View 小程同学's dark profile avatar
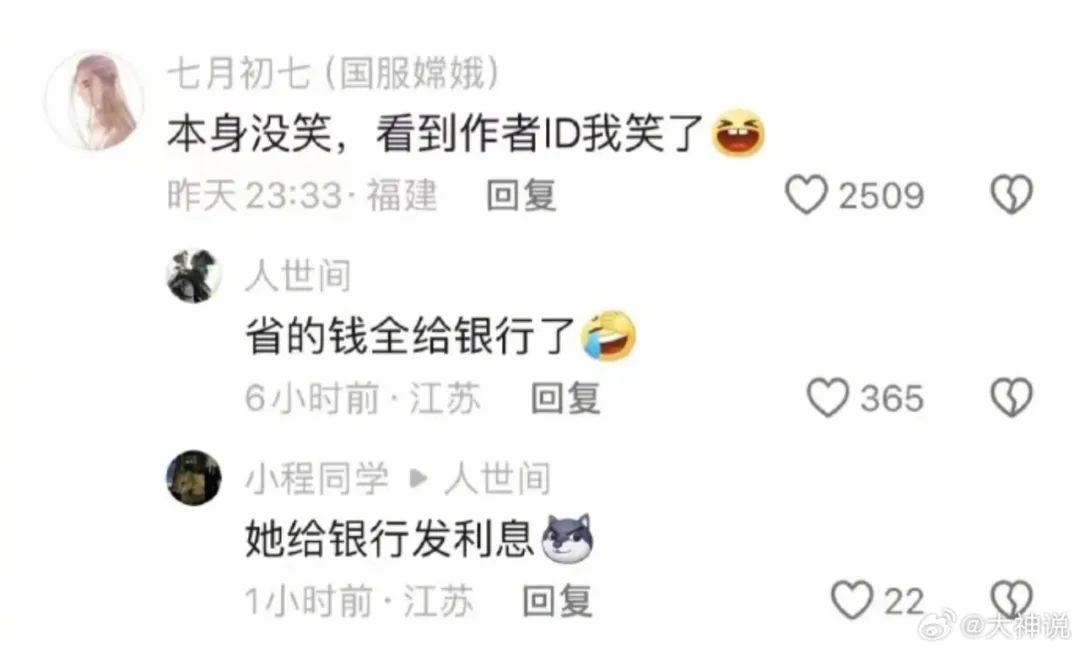This screenshot has width=1080, height=651. (x=194, y=477)
